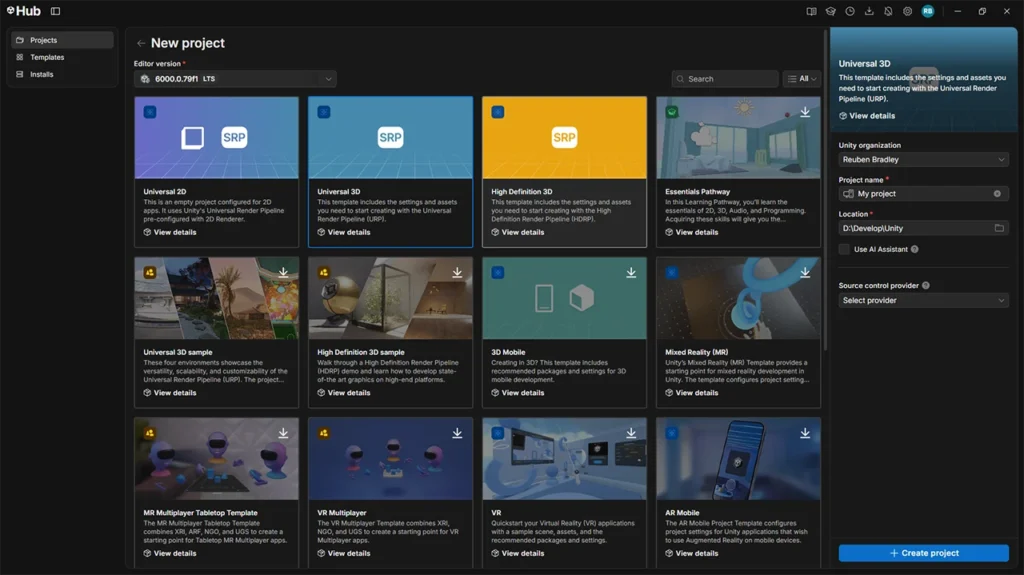Open the Projects sidebar tab
Screen dimensions: 1024x575
coord(62,40)
